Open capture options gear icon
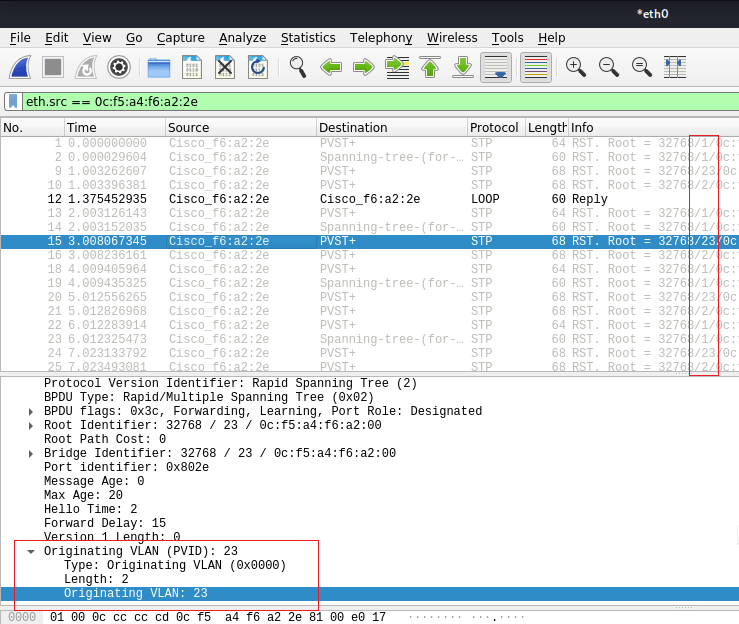The height and width of the screenshot is (624, 739). (118, 67)
